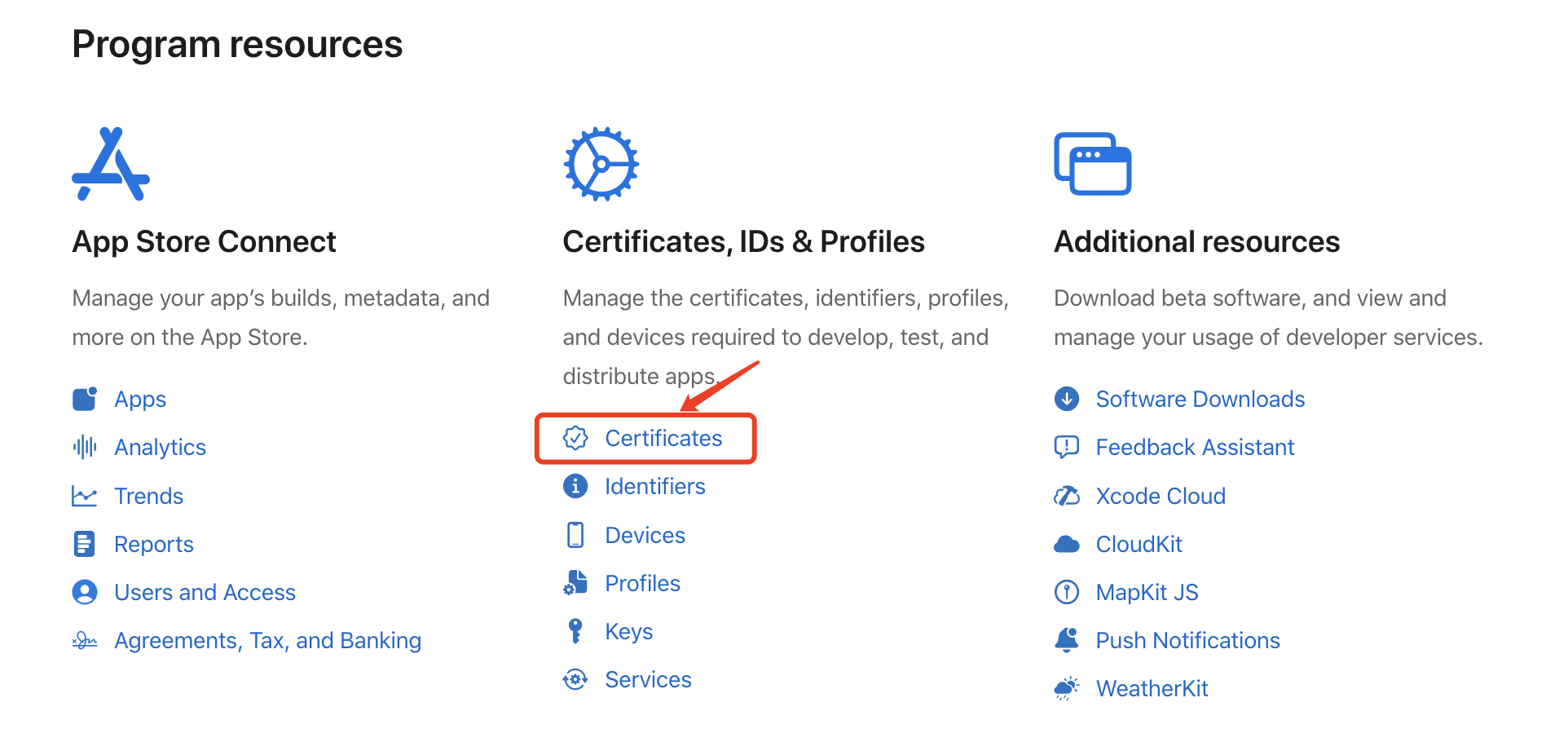The height and width of the screenshot is (742, 1568).
Task: Open Agreements, Tax, and Banking
Action: pos(267,640)
